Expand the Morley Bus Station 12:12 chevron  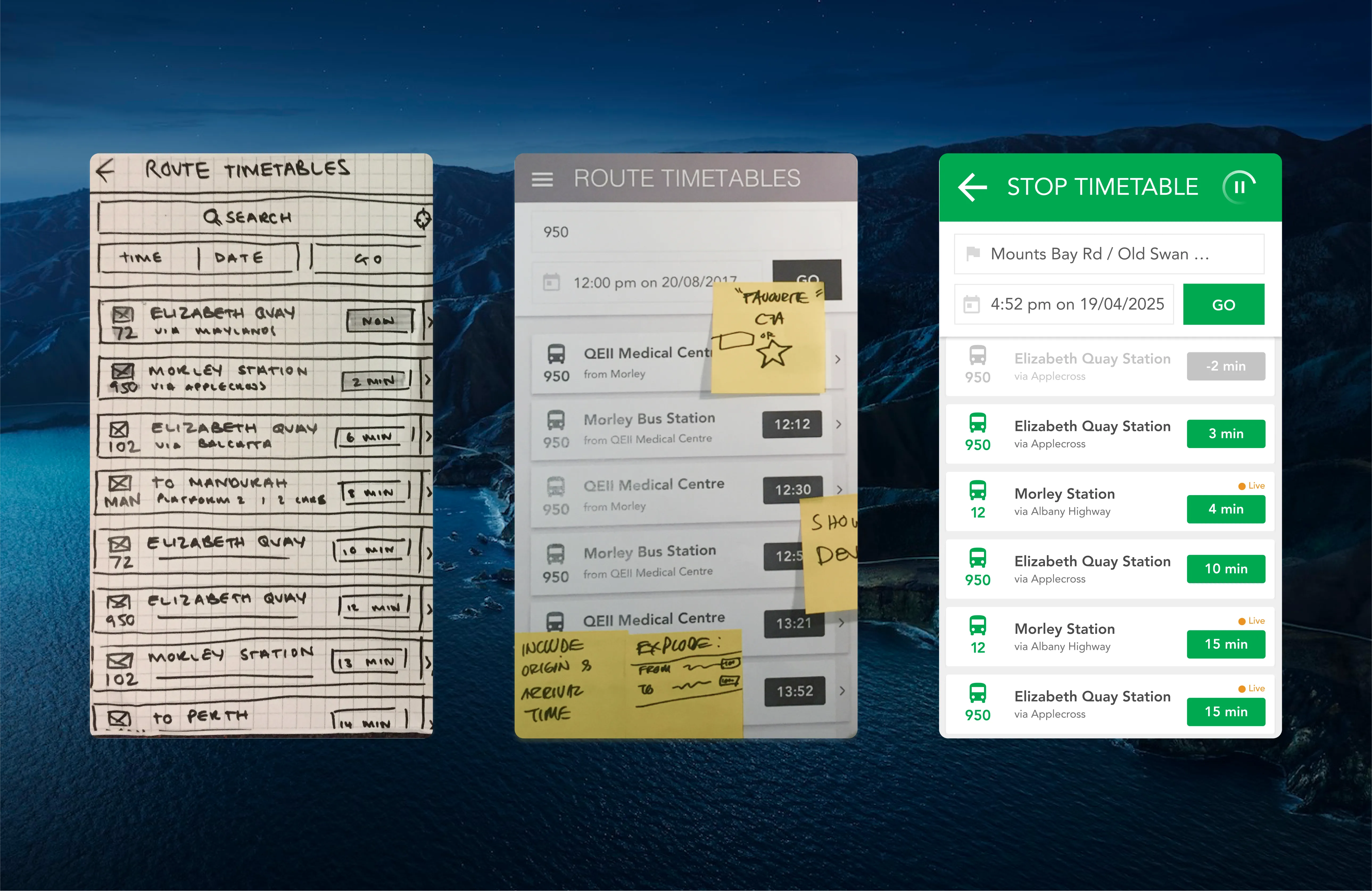[x=839, y=424]
